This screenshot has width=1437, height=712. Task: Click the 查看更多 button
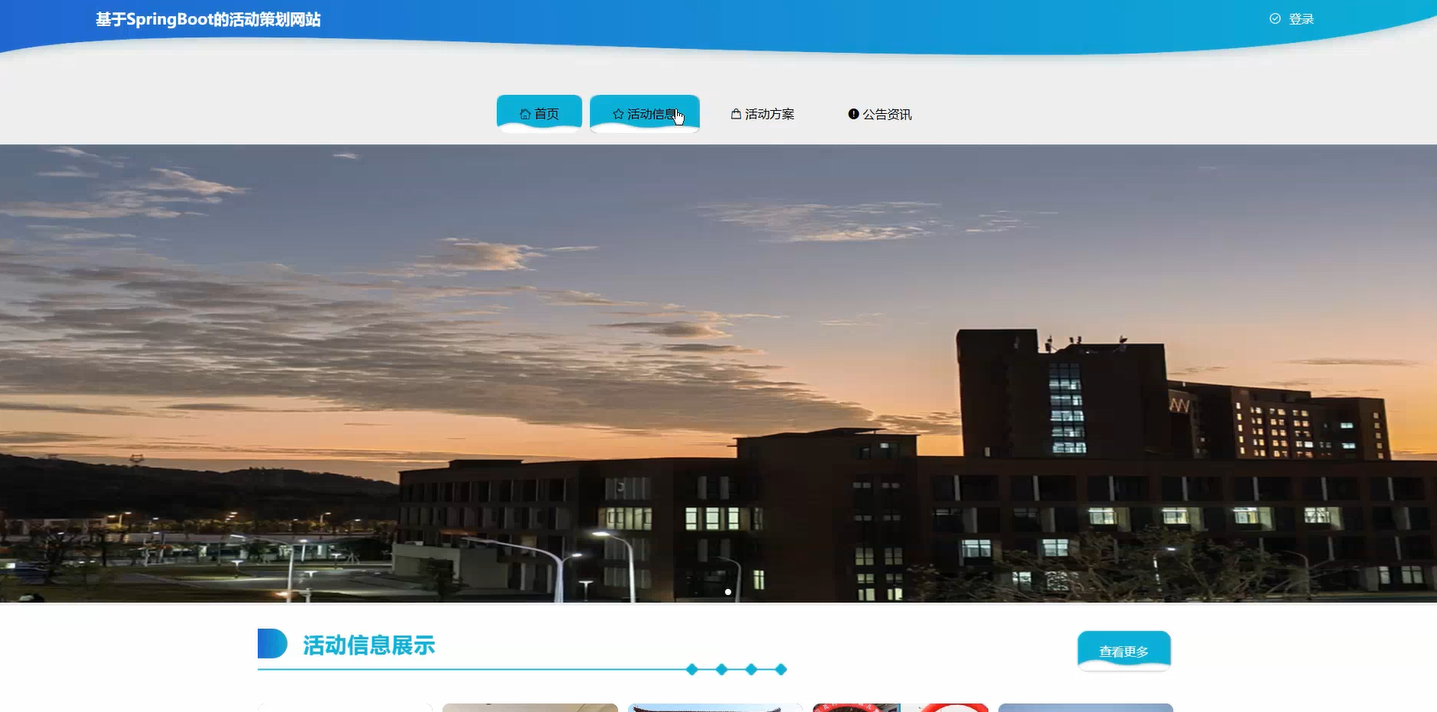(x=1124, y=651)
